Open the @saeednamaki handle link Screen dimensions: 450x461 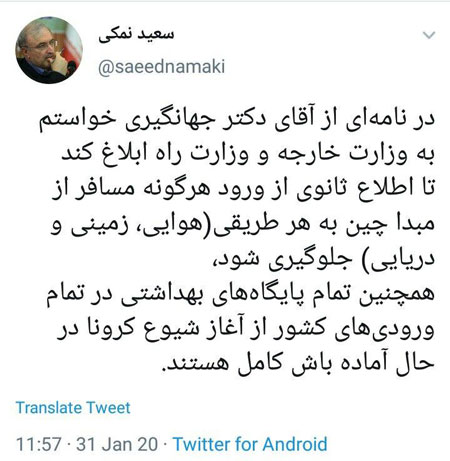pyautogui.click(x=161, y=66)
